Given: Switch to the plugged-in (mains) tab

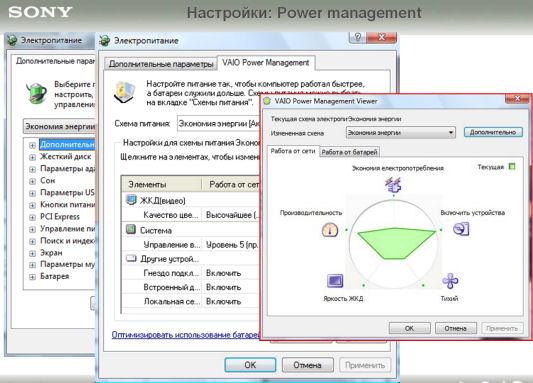Looking at the screenshot, I should tap(293, 151).
